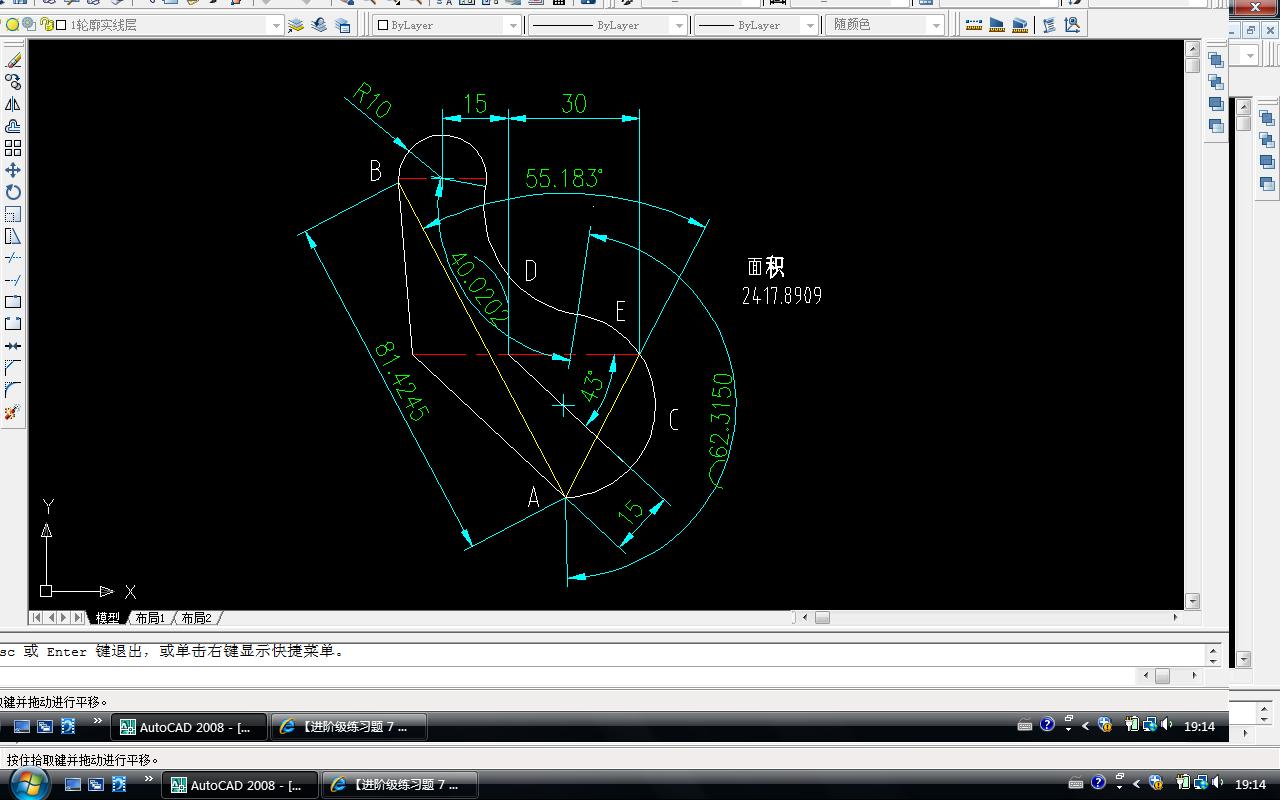1280x800 pixels.
Task: Click the drawing's horizontal scrollbar right arrow
Action: 1176,618
